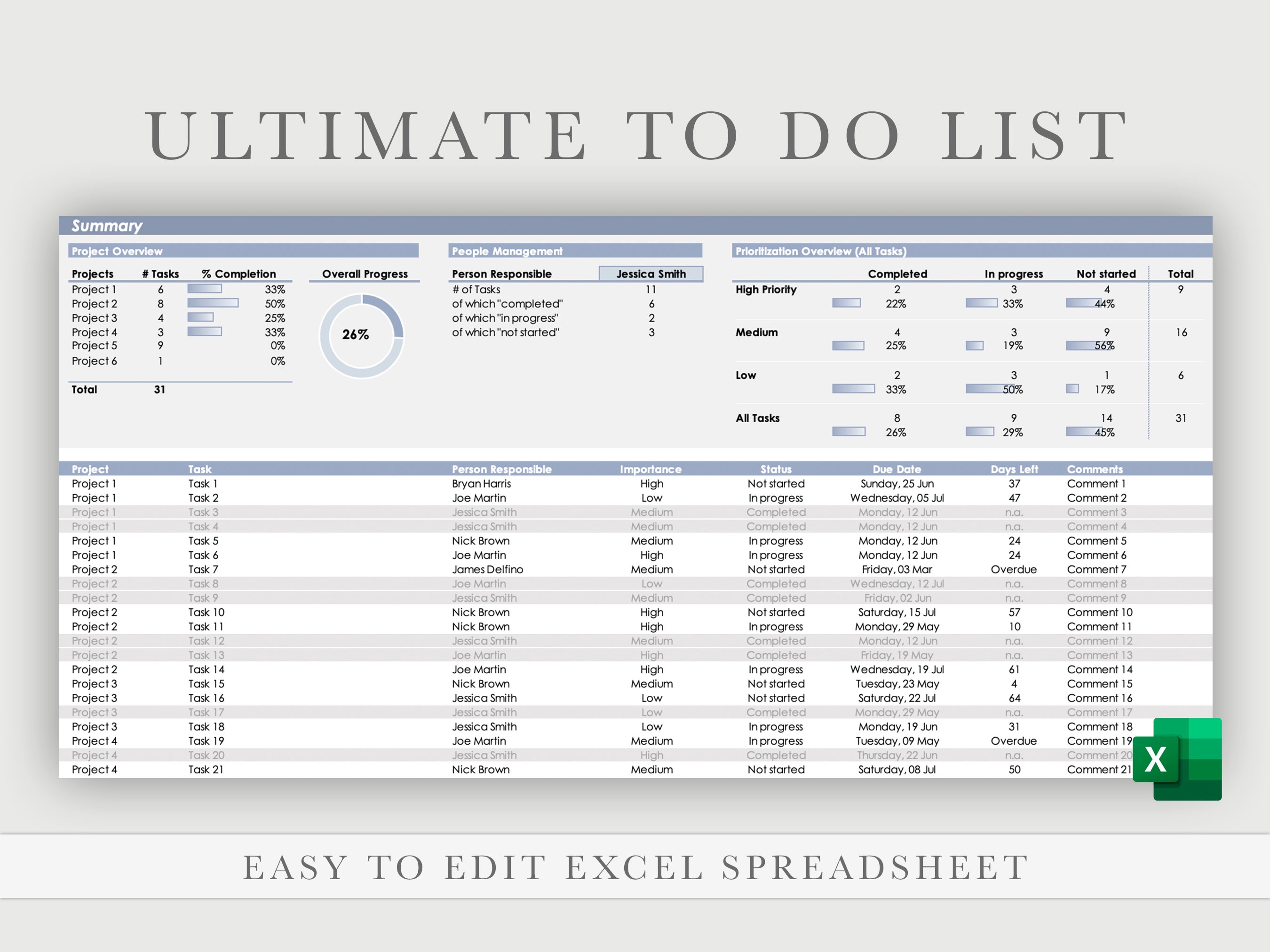Click the Total 31 tasks value
The height and width of the screenshot is (952, 1270).
click(x=159, y=390)
